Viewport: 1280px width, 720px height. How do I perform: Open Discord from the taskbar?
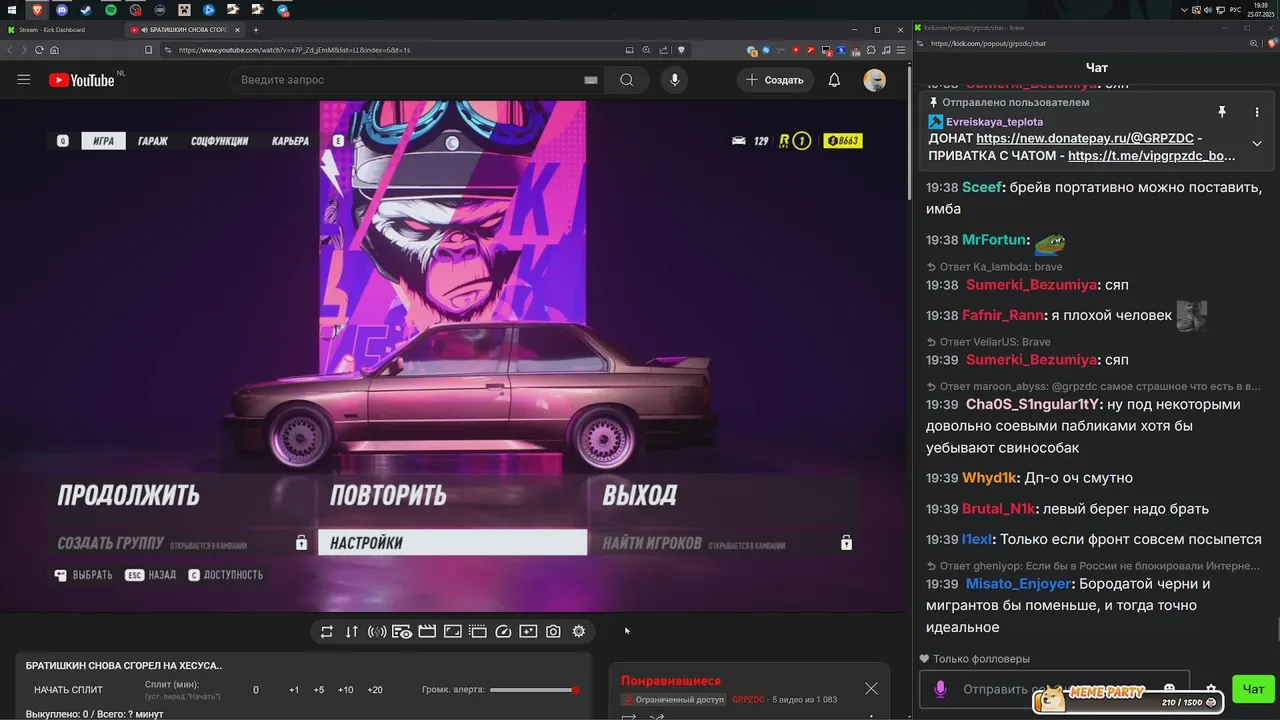coord(61,10)
